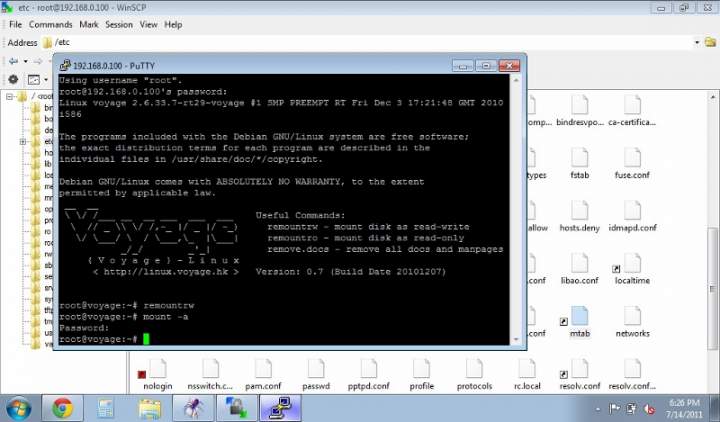Open WinSCP preferences gear icon

pyautogui.click(x=13, y=79)
